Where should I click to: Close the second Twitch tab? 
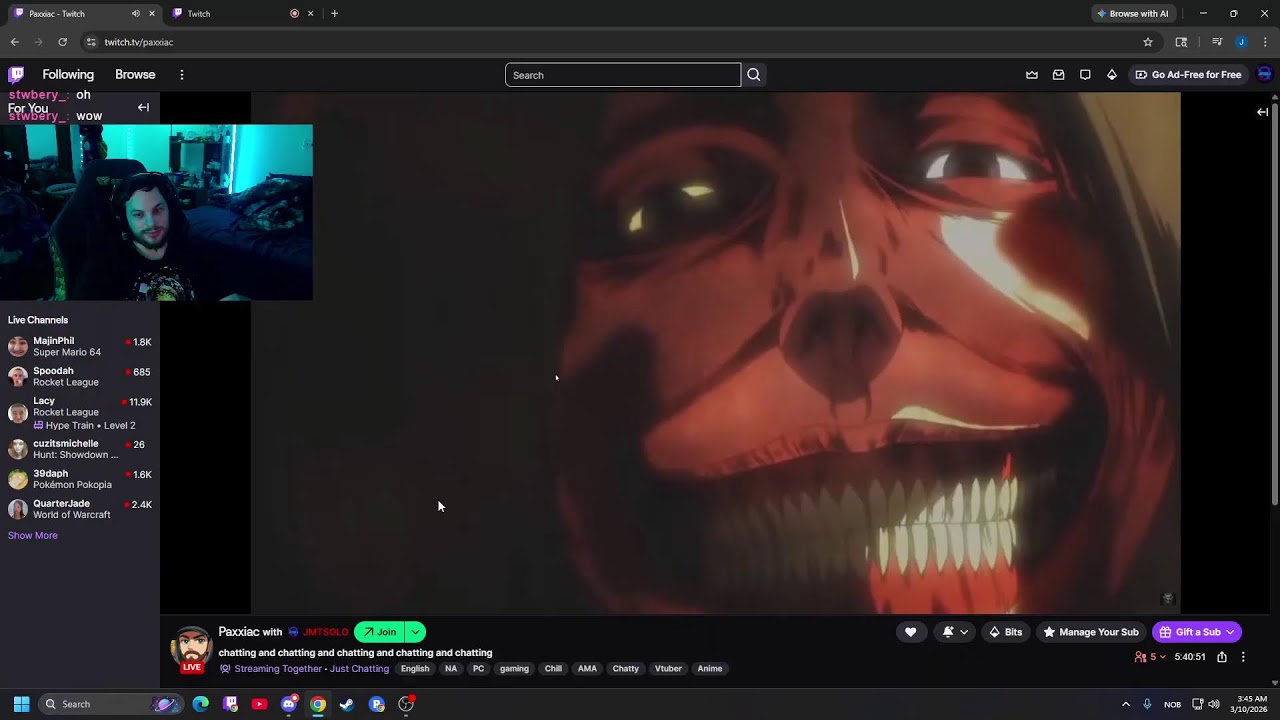(x=310, y=13)
